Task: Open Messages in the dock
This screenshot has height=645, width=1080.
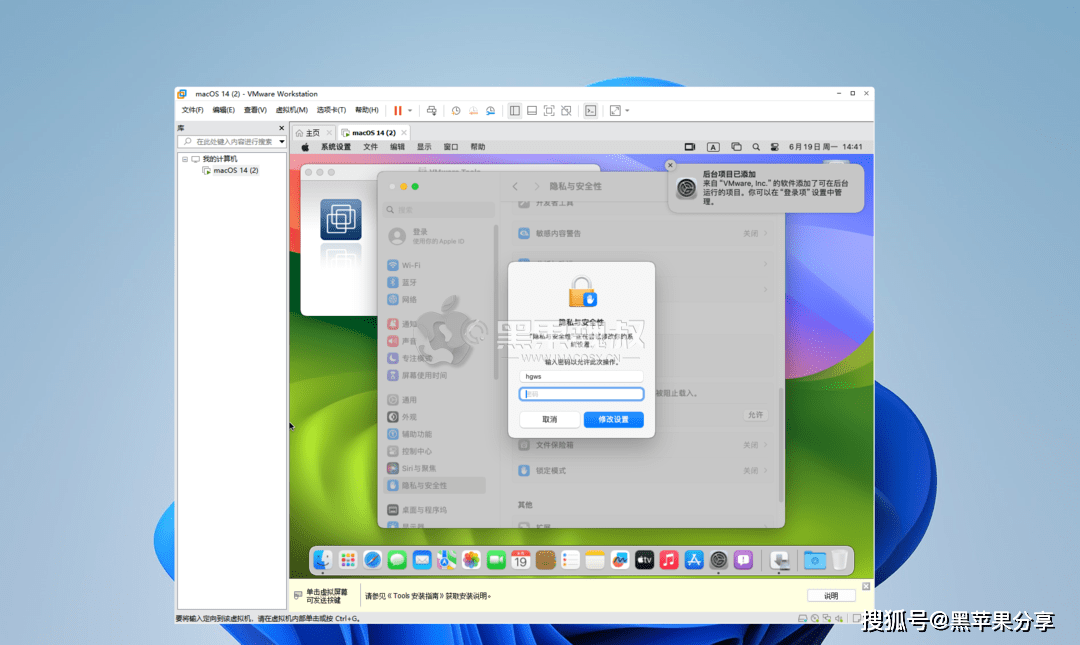Action: click(x=397, y=560)
